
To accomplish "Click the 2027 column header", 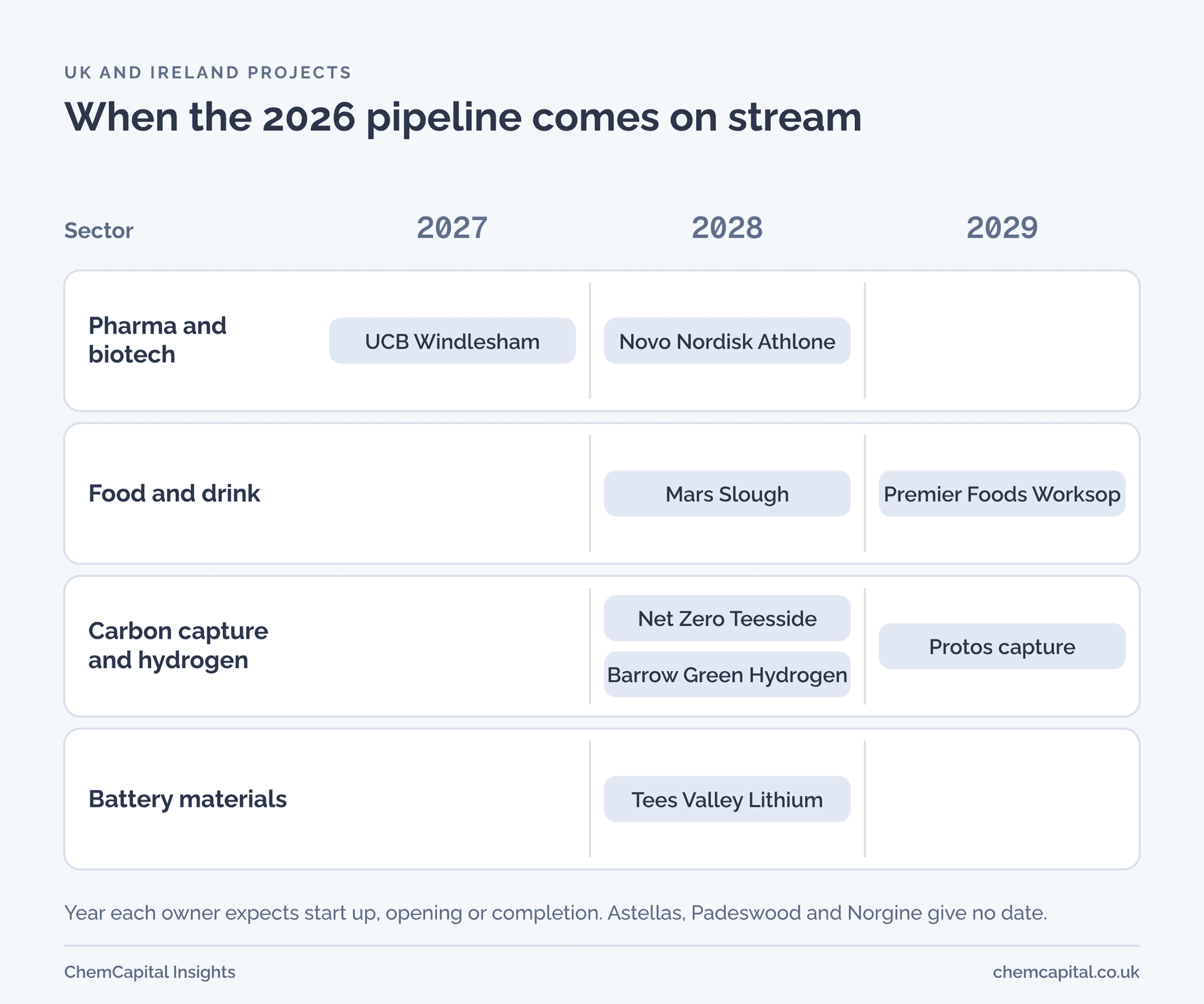I will click(452, 228).
